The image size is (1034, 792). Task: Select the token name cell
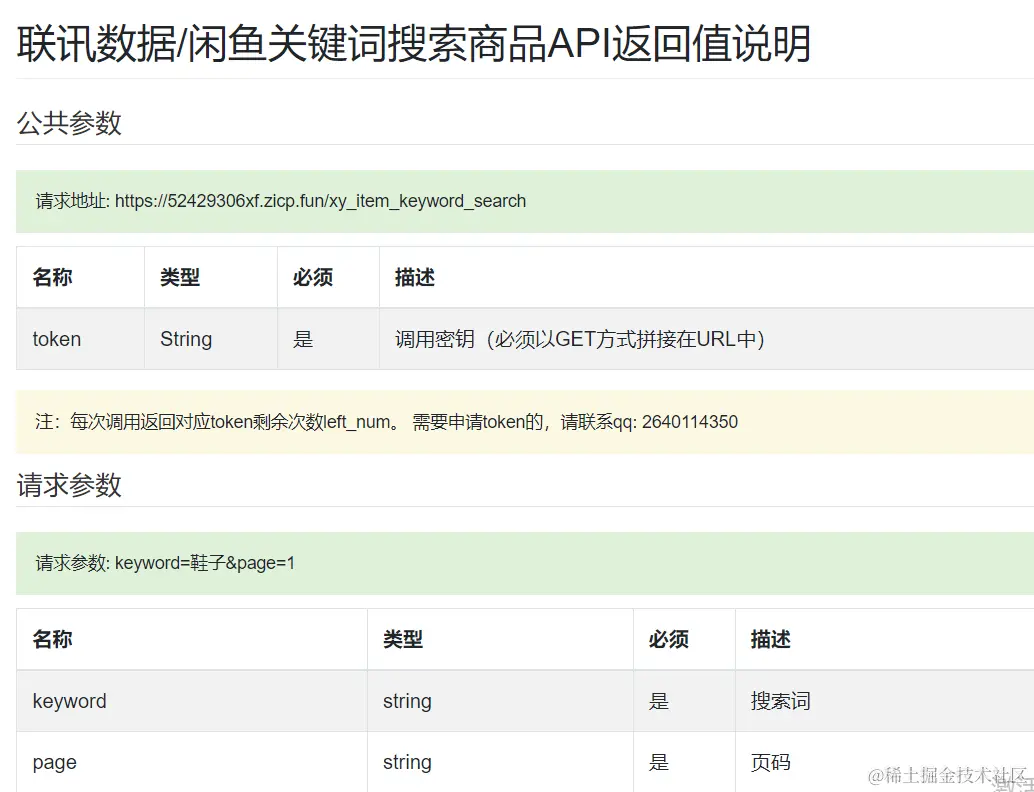tap(80, 339)
